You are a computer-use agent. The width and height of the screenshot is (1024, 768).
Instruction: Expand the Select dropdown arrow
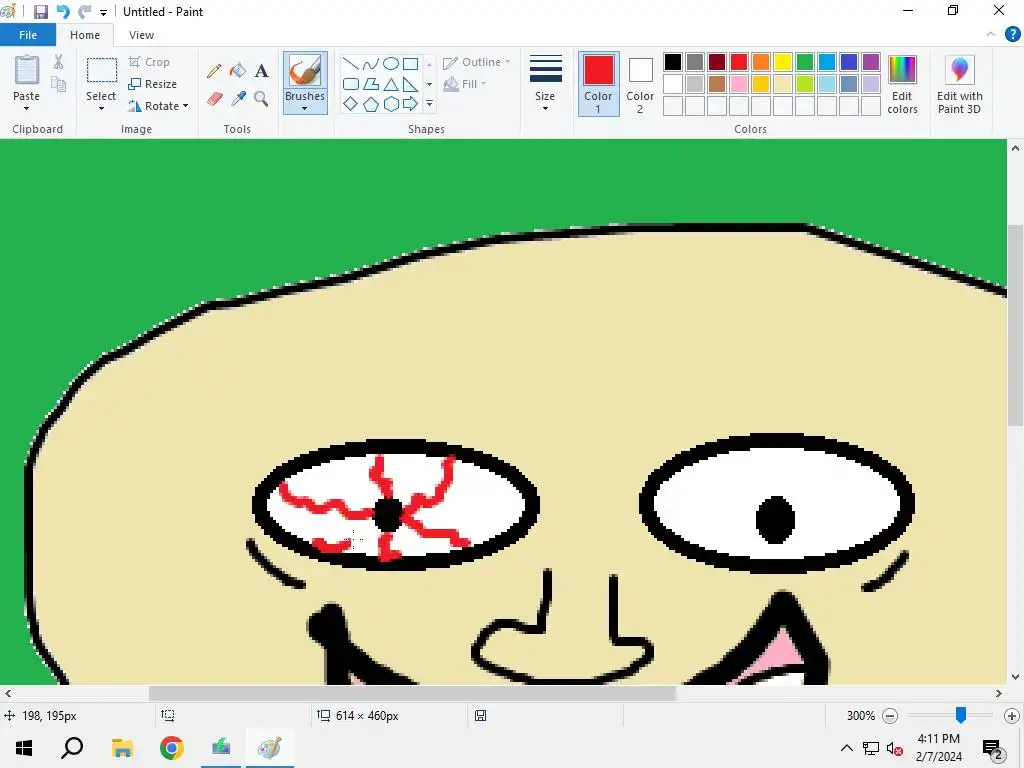coord(101,108)
